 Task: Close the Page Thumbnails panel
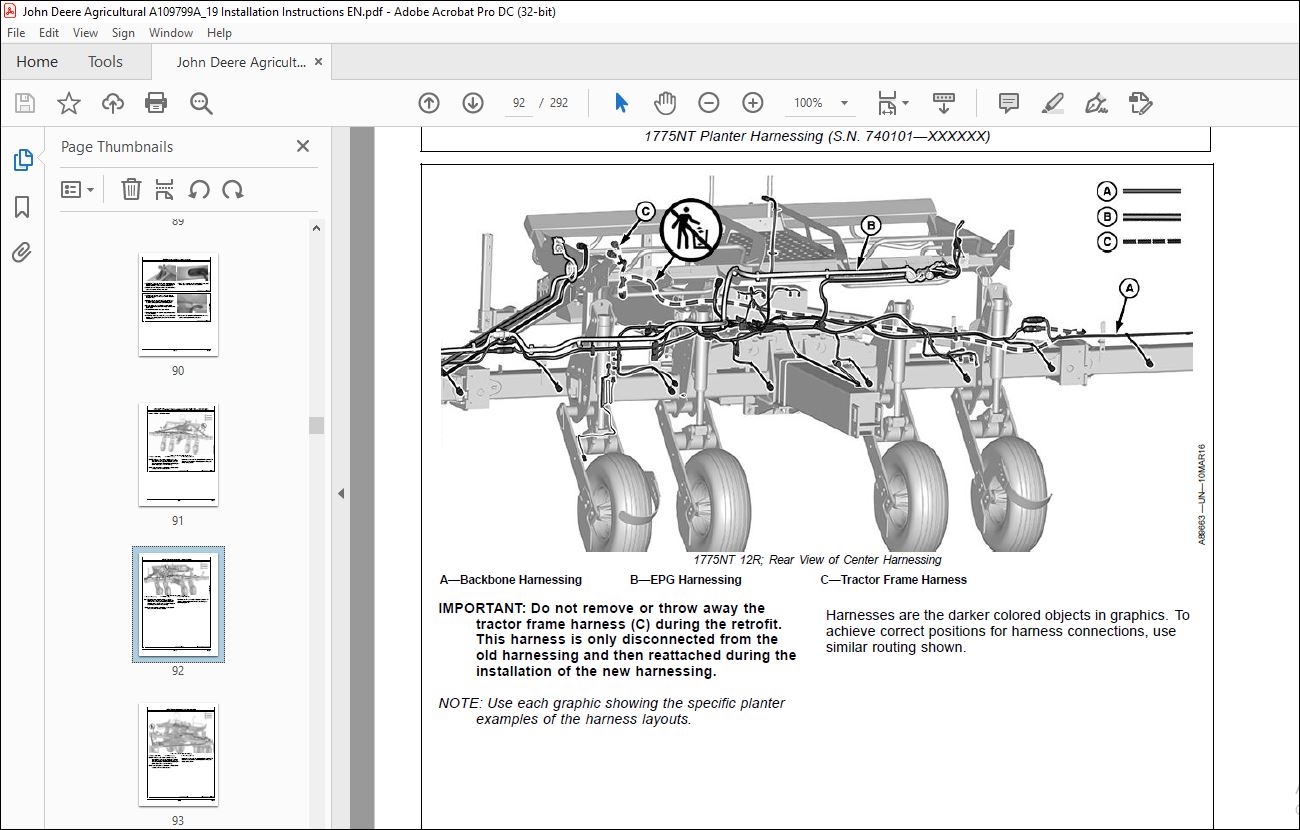tap(303, 146)
